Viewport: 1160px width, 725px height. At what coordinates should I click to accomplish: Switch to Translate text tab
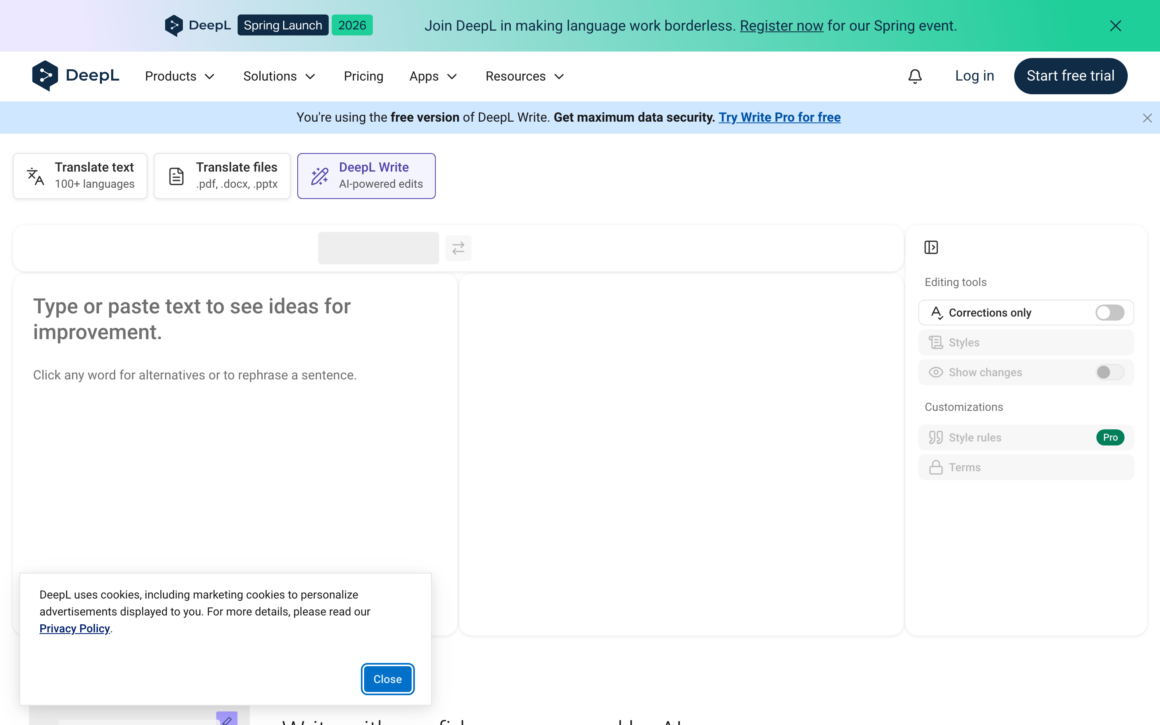[x=80, y=176]
